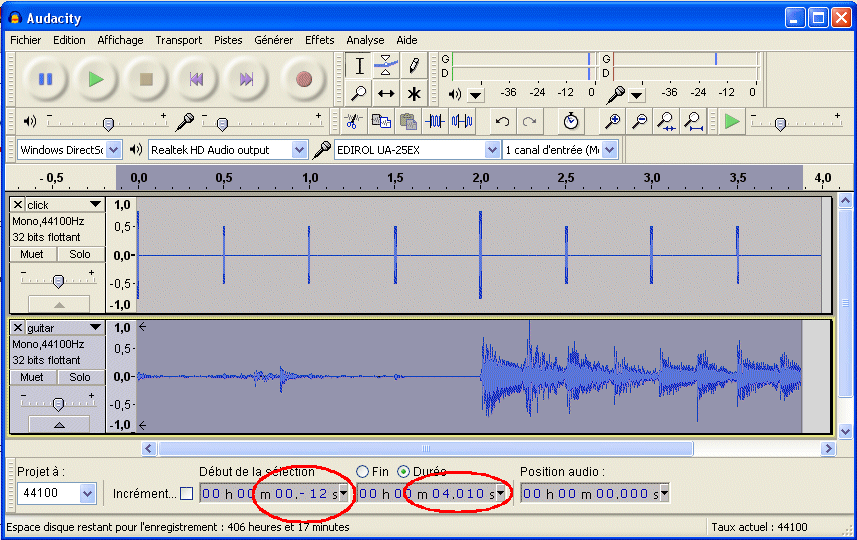Click the Zoom In magnifier
The height and width of the screenshot is (540, 857).
[x=612, y=121]
